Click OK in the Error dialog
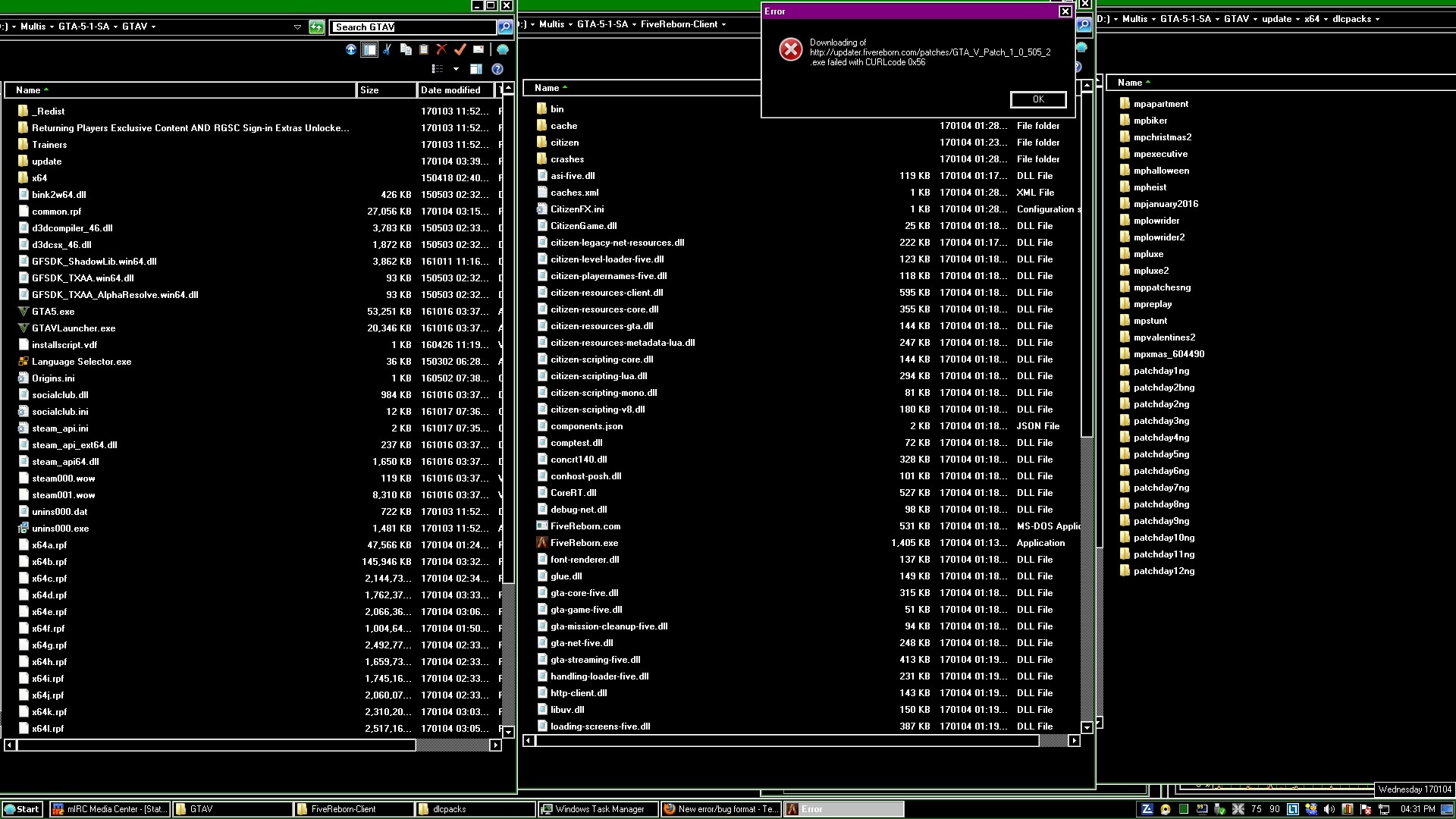The height and width of the screenshot is (819, 1456). (x=1038, y=99)
